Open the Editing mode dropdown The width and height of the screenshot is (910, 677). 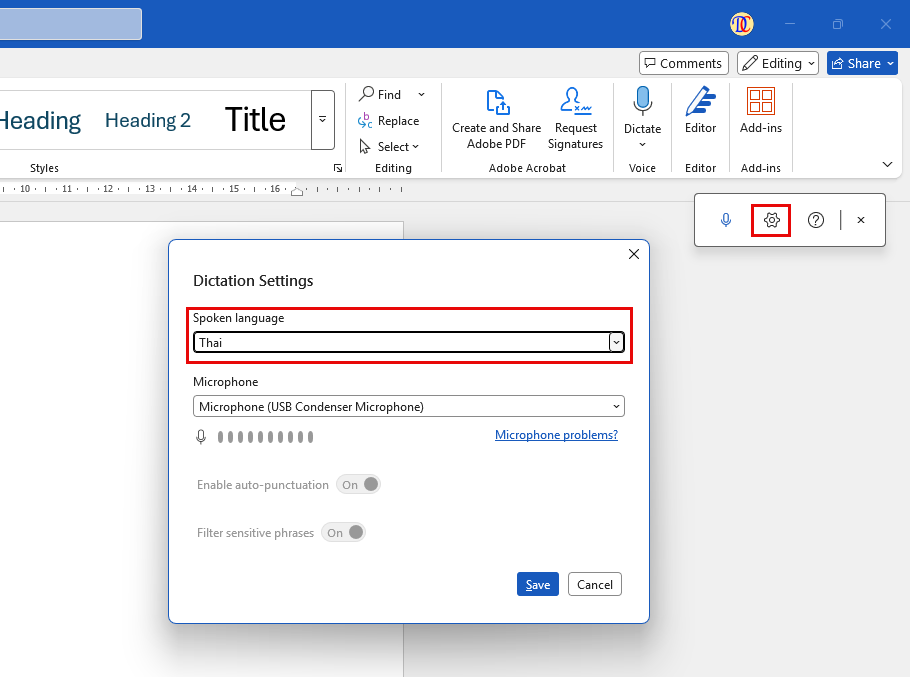[778, 63]
